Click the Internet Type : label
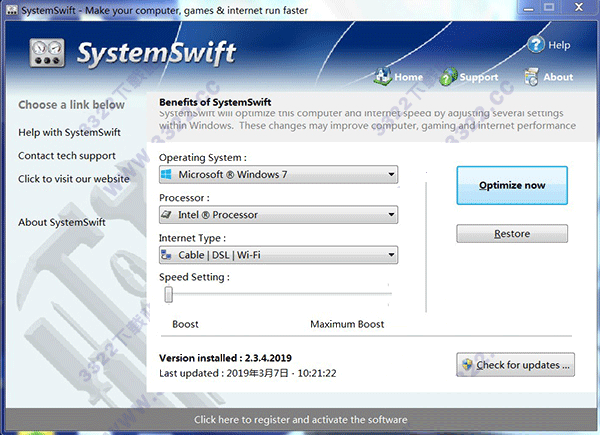 click(x=192, y=238)
